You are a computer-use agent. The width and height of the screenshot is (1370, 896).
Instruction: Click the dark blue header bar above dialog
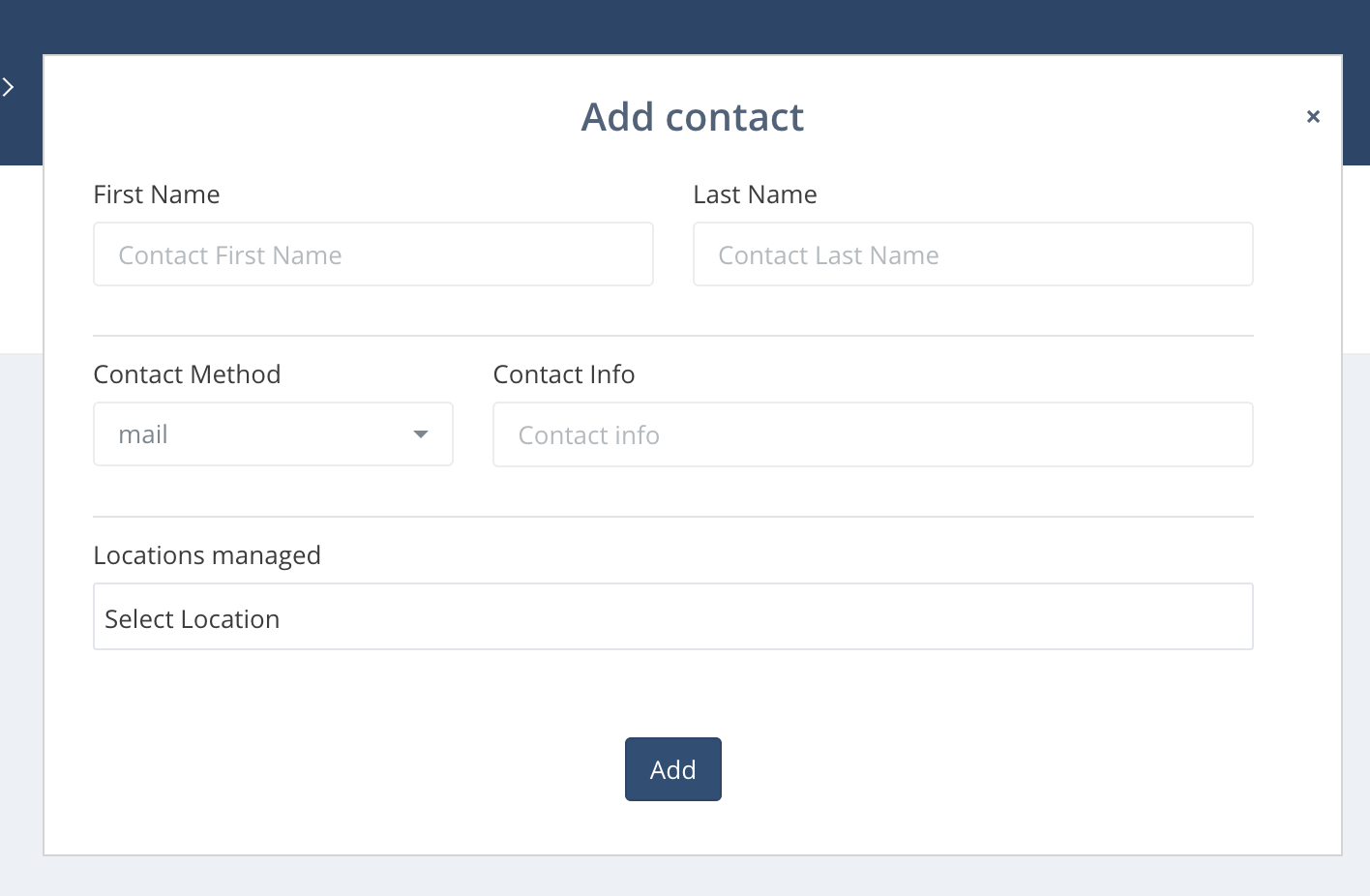pos(677,26)
